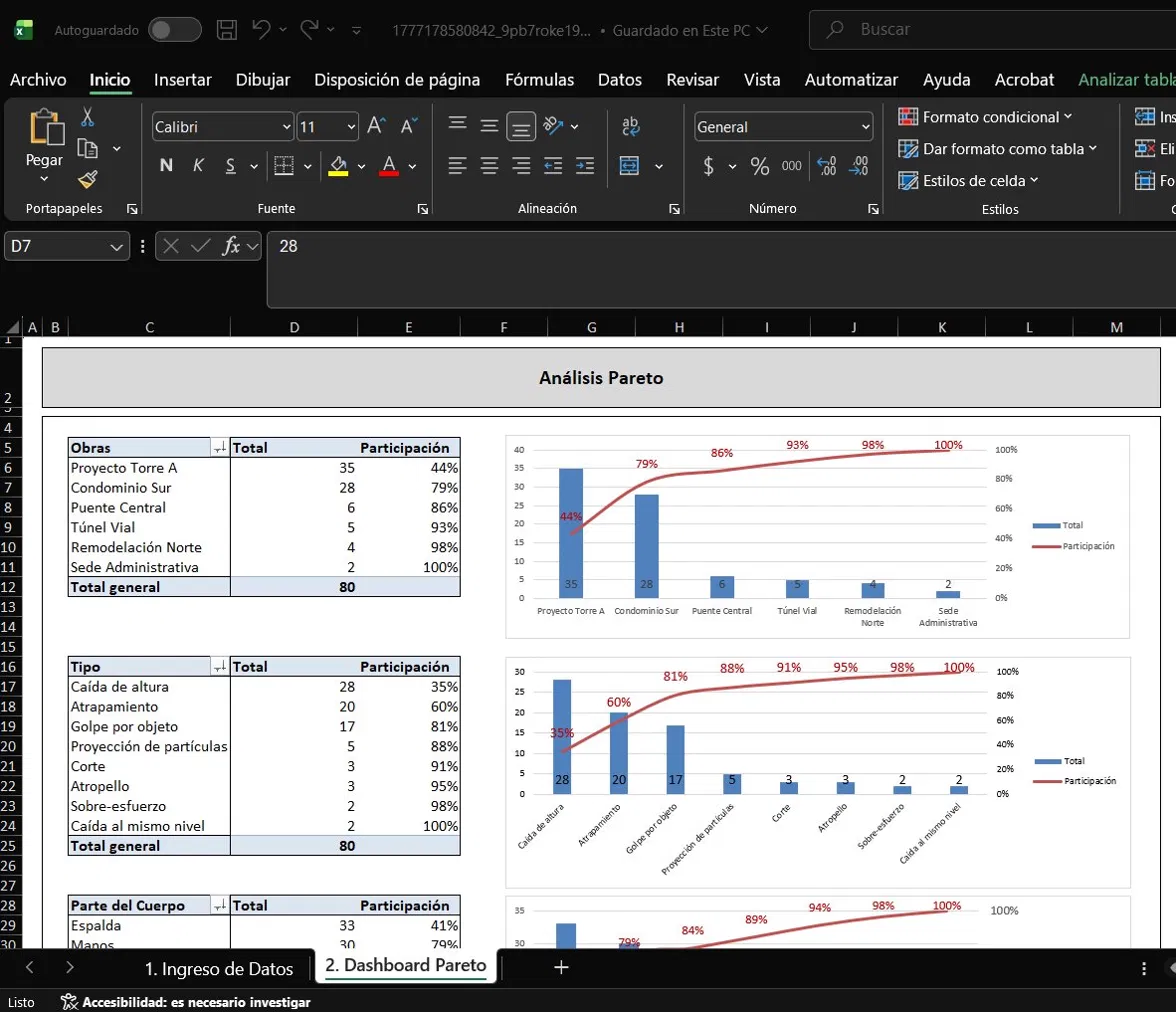Screen dimensions: 1176x1012
Task: Toggle underline (S) formatting
Action: 231,166
